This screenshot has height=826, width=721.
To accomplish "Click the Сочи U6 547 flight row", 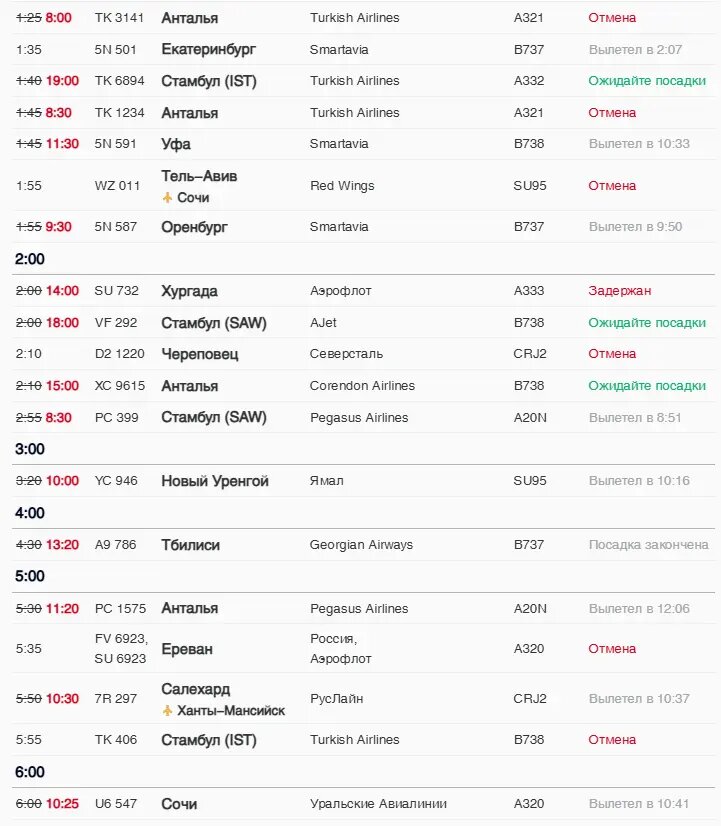I will 363,804.
